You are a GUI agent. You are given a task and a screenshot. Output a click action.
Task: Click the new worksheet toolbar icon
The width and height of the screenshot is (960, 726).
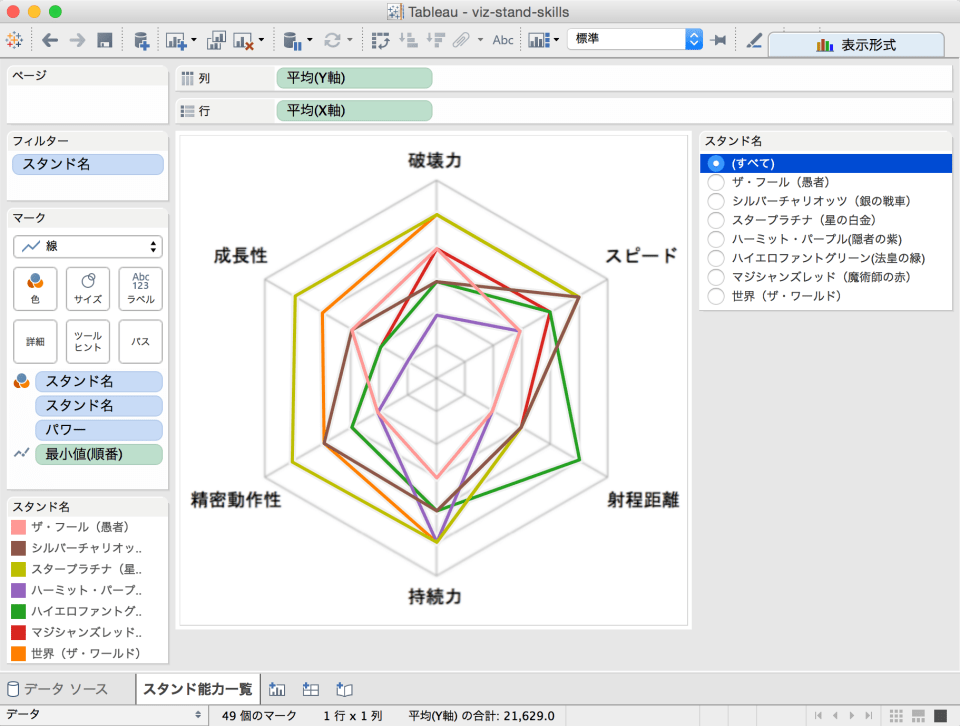click(x=177, y=42)
